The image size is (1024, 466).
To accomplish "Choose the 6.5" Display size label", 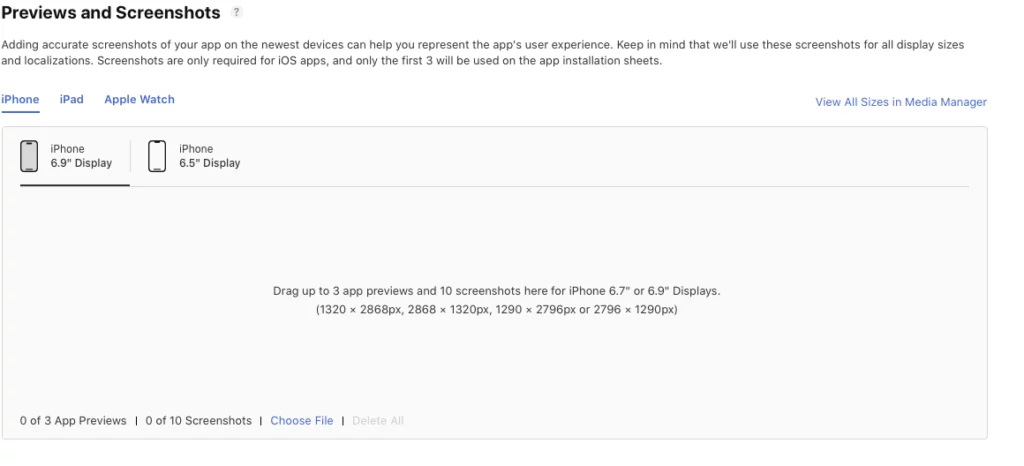I will [x=209, y=163].
